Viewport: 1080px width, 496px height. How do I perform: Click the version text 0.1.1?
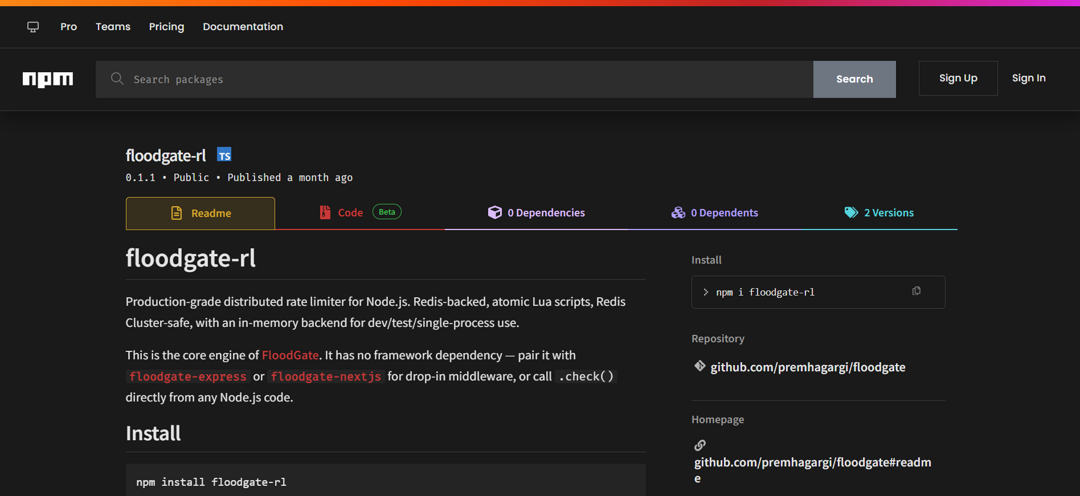(x=140, y=178)
